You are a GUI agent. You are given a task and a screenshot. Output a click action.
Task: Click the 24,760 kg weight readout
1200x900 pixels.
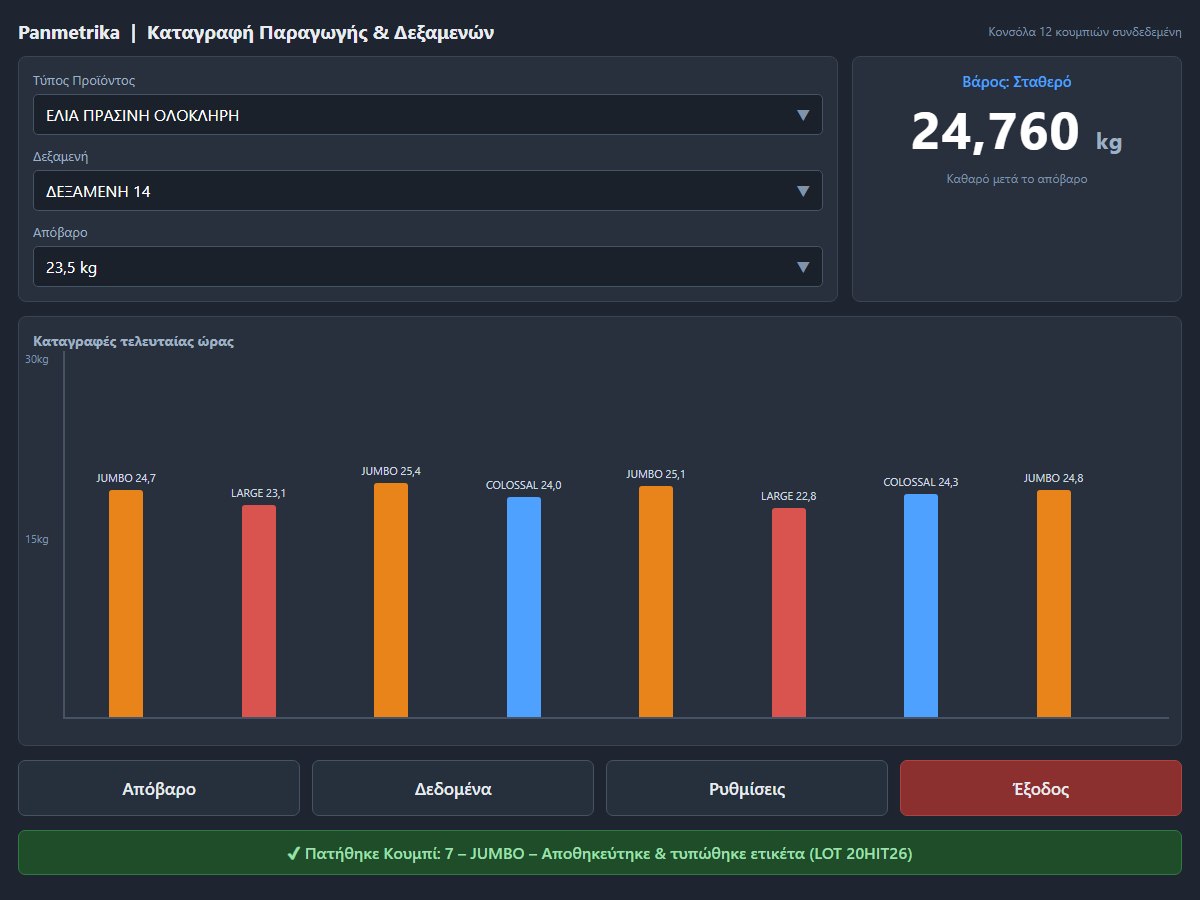(x=1016, y=132)
